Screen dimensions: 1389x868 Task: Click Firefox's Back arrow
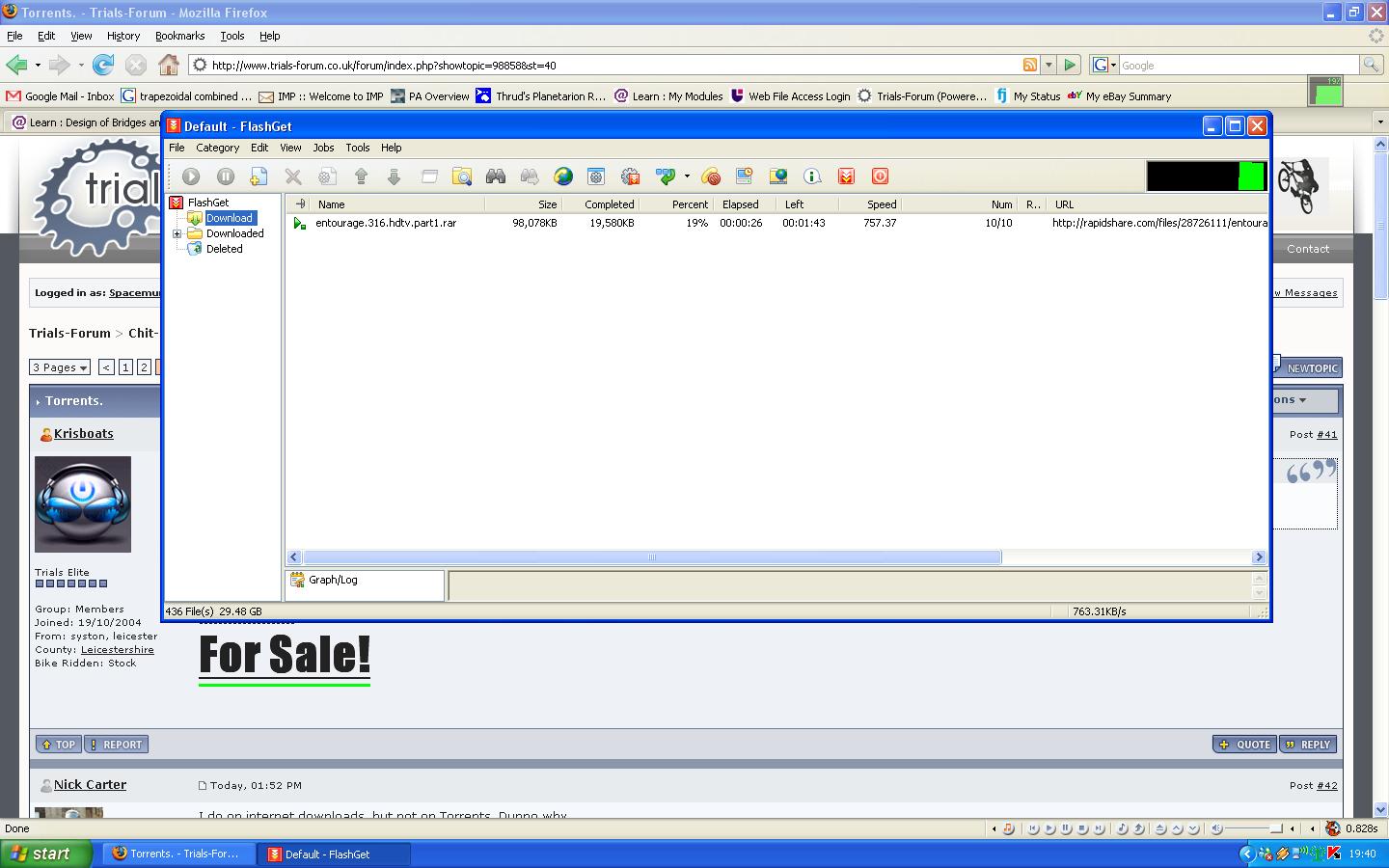[16, 65]
